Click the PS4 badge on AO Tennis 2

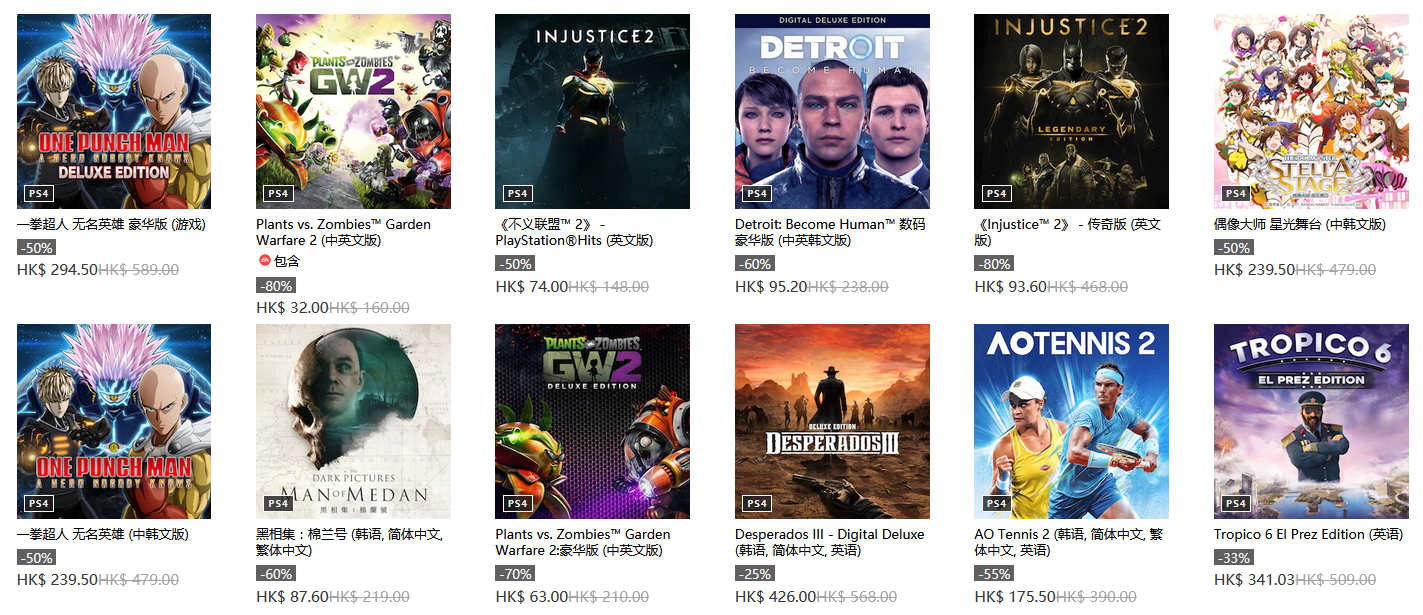pyautogui.click(x=996, y=503)
